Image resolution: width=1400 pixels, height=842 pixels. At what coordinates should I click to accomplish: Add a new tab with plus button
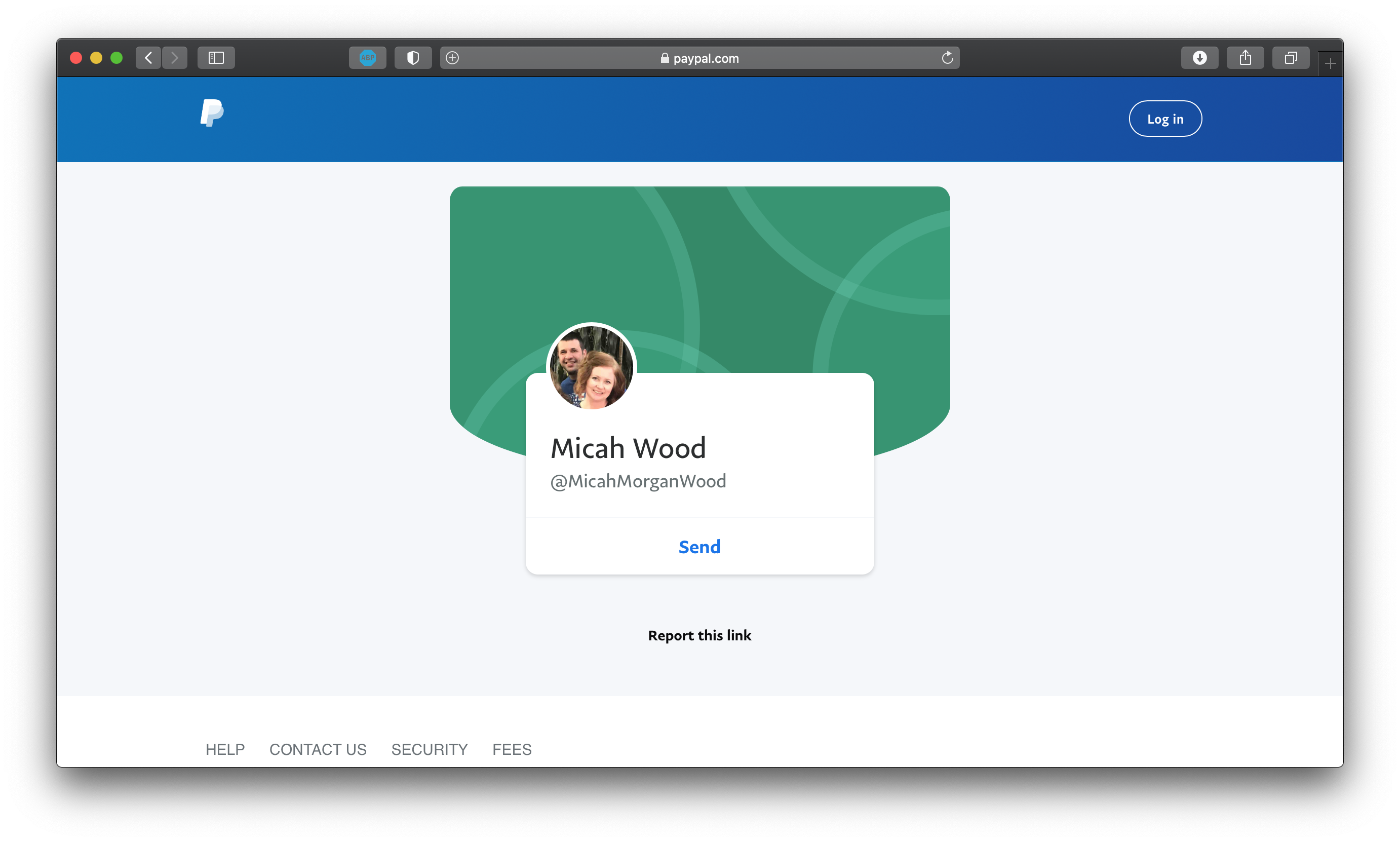(x=1330, y=63)
